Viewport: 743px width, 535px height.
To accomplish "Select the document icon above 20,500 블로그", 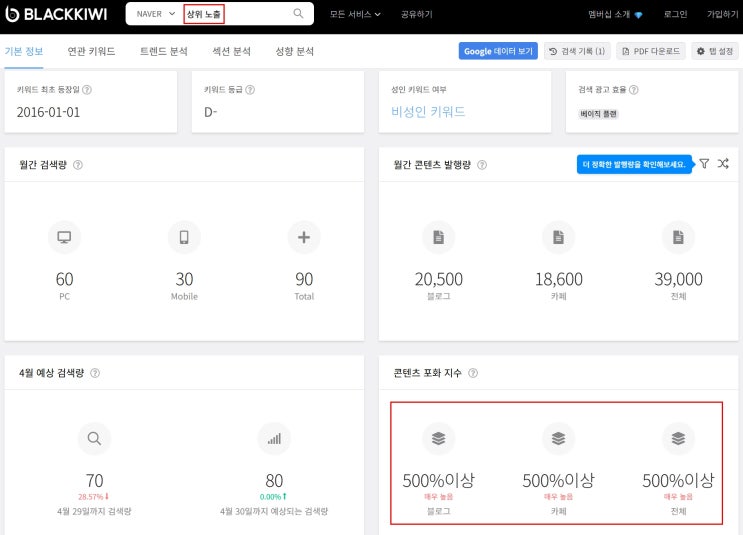I will pyautogui.click(x=439, y=237).
